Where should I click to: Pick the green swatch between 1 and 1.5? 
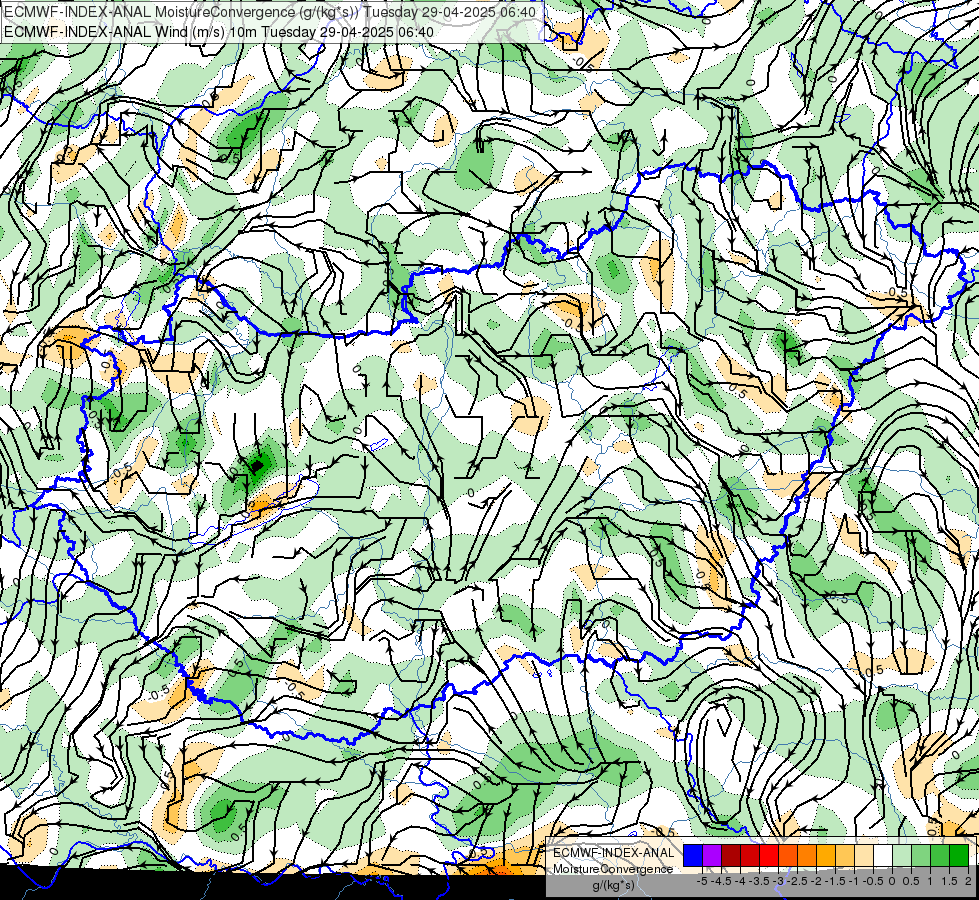(940, 855)
